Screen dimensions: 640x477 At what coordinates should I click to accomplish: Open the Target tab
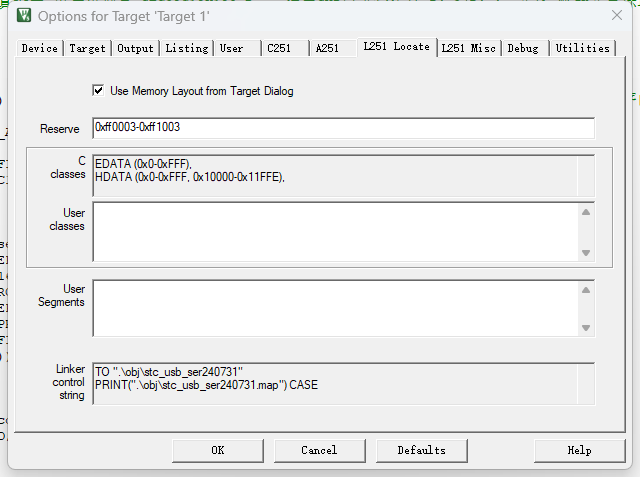coord(87,48)
